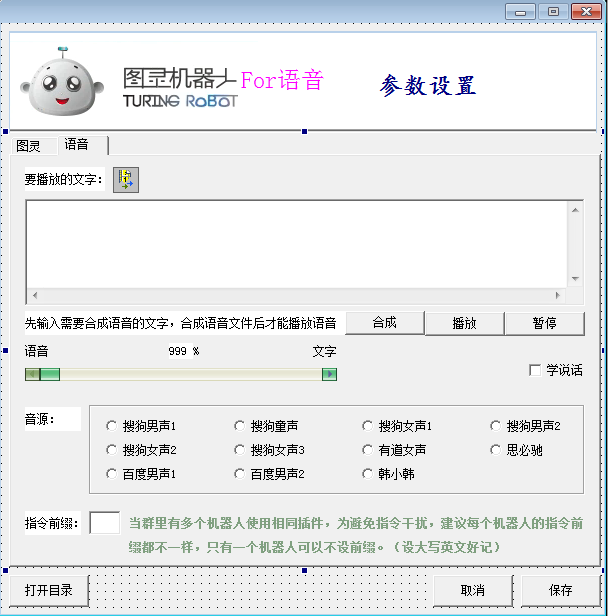608x616 pixels.
Task: Click the slider's left arrow button
Action: 32,374
